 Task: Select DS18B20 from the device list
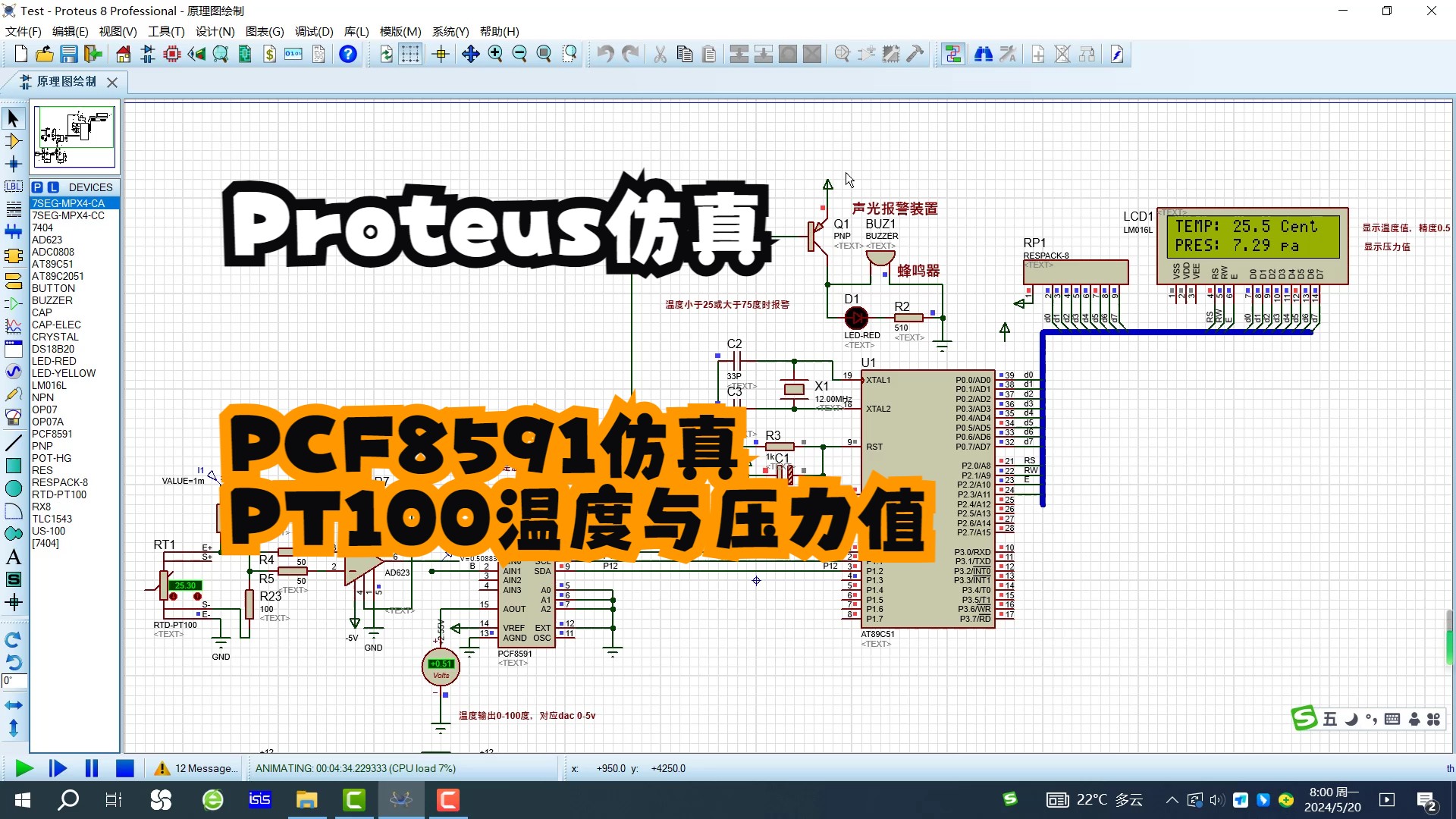click(53, 349)
